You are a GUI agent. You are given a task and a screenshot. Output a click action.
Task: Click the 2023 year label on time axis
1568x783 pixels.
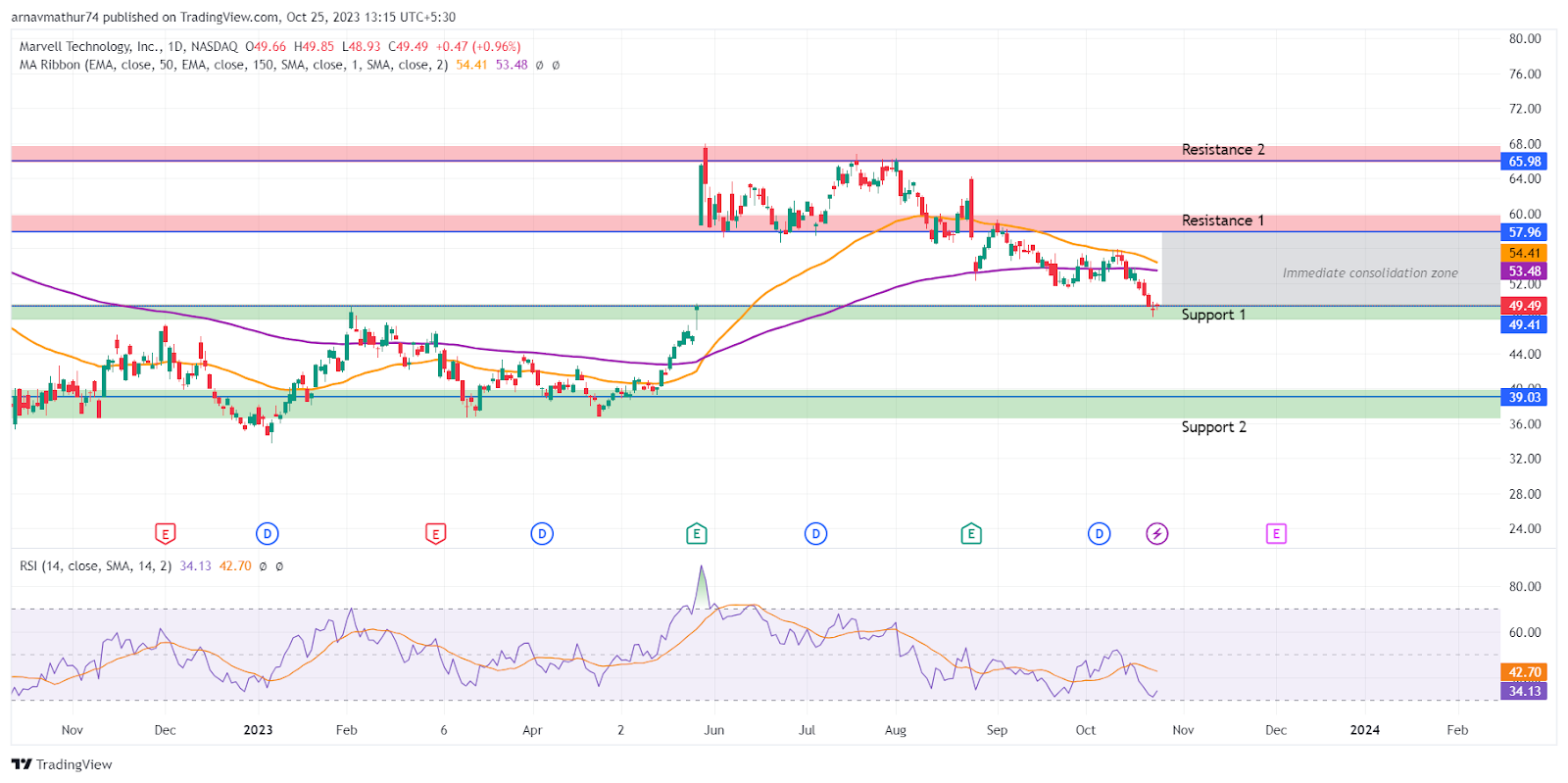click(258, 730)
